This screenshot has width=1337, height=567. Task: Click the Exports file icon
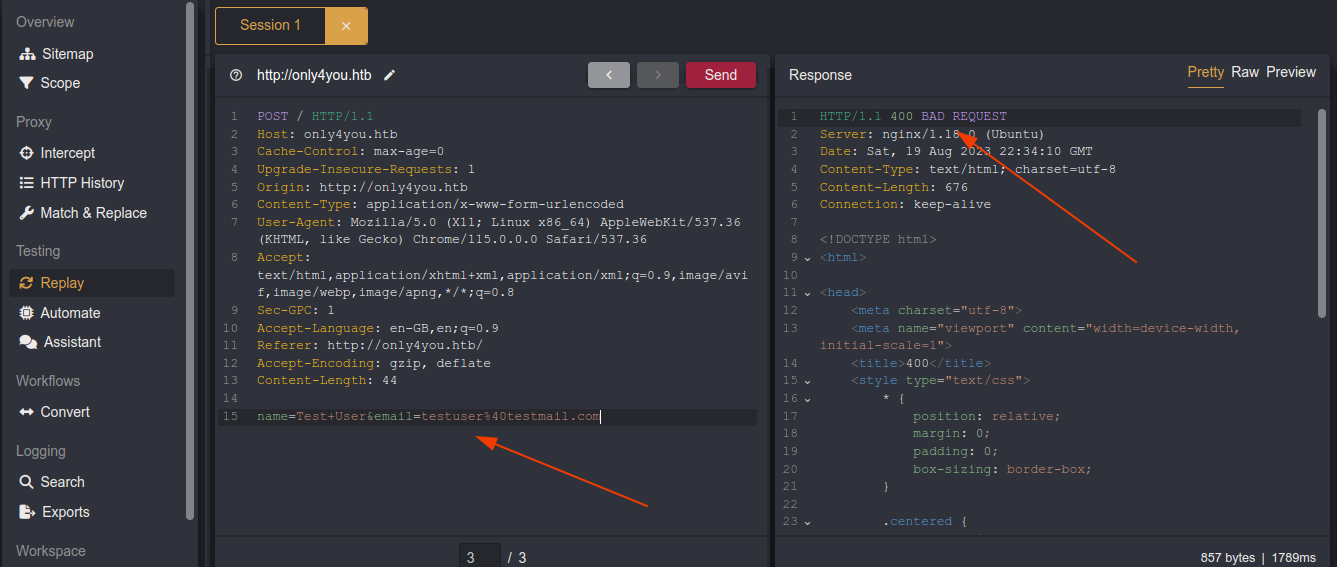(26, 512)
